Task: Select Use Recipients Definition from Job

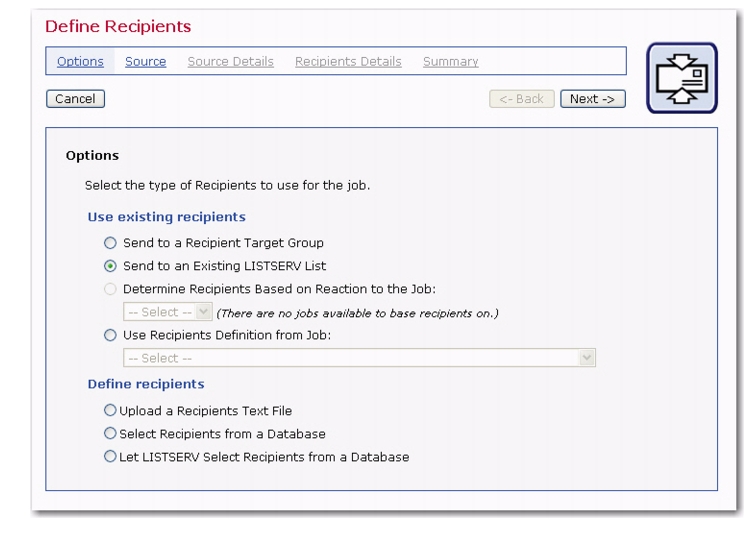Action: (110, 335)
